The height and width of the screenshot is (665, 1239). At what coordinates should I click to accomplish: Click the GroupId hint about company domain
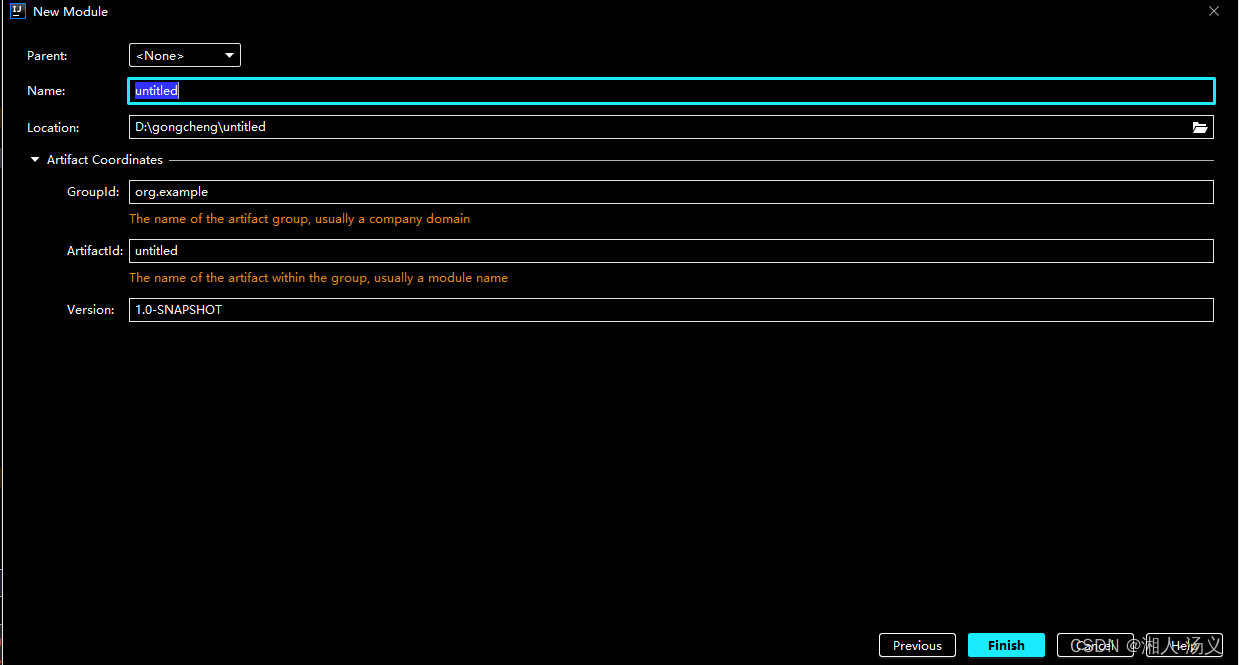point(299,219)
